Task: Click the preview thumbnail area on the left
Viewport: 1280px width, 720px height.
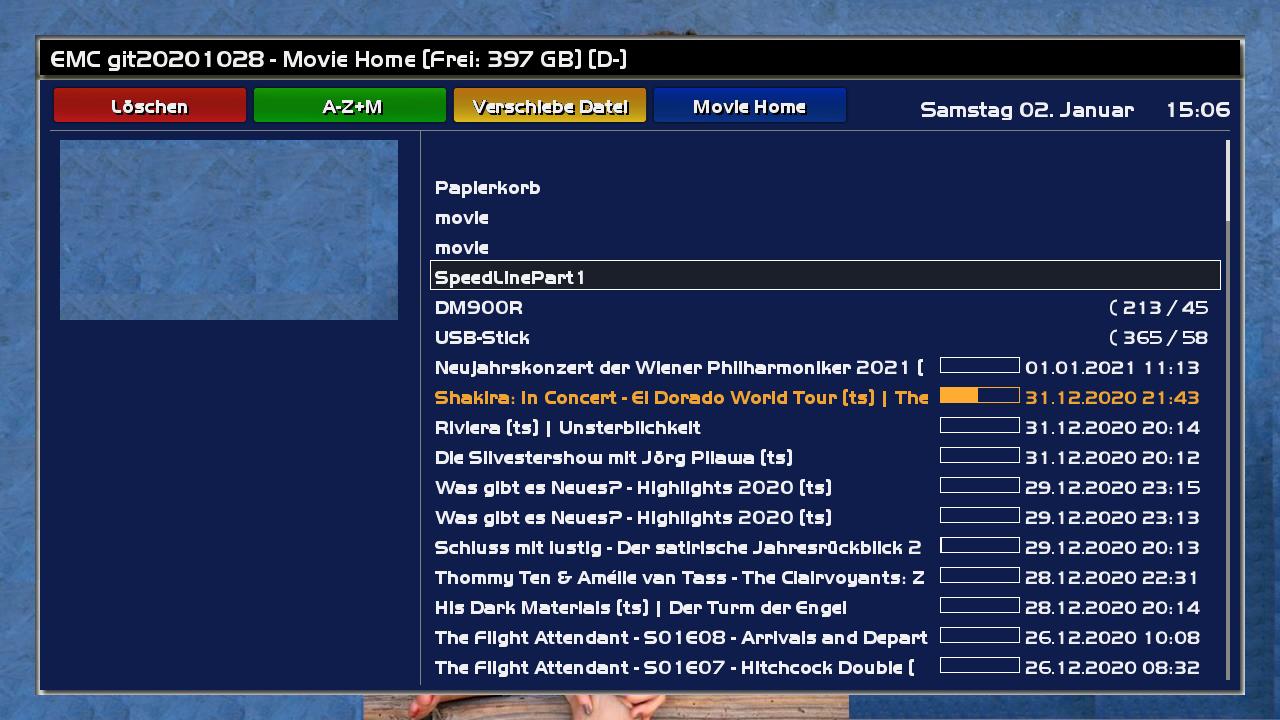Action: tap(229, 230)
